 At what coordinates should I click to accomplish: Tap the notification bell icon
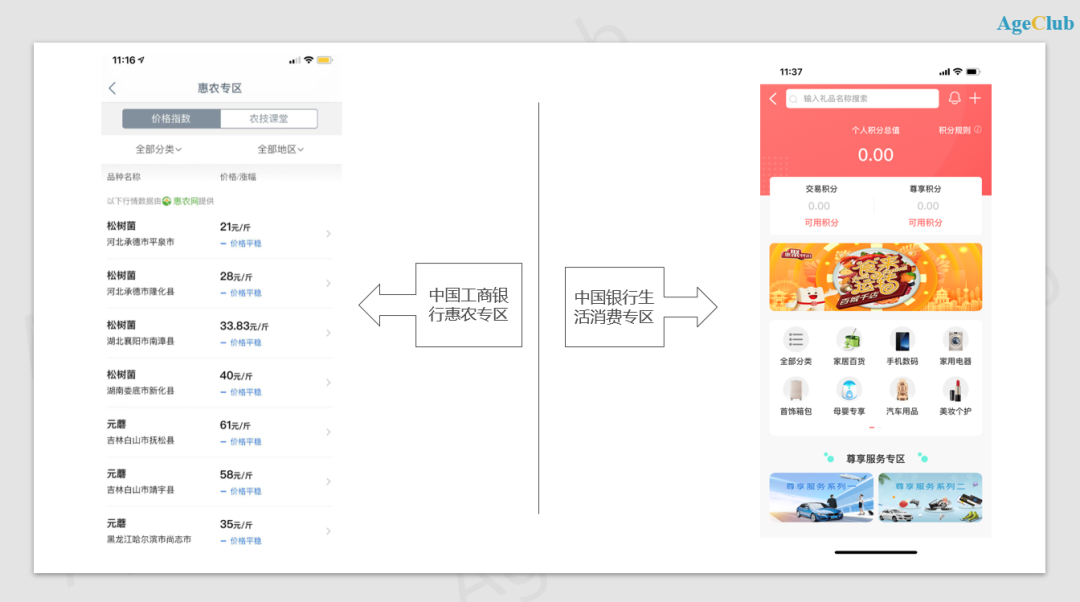[954, 98]
